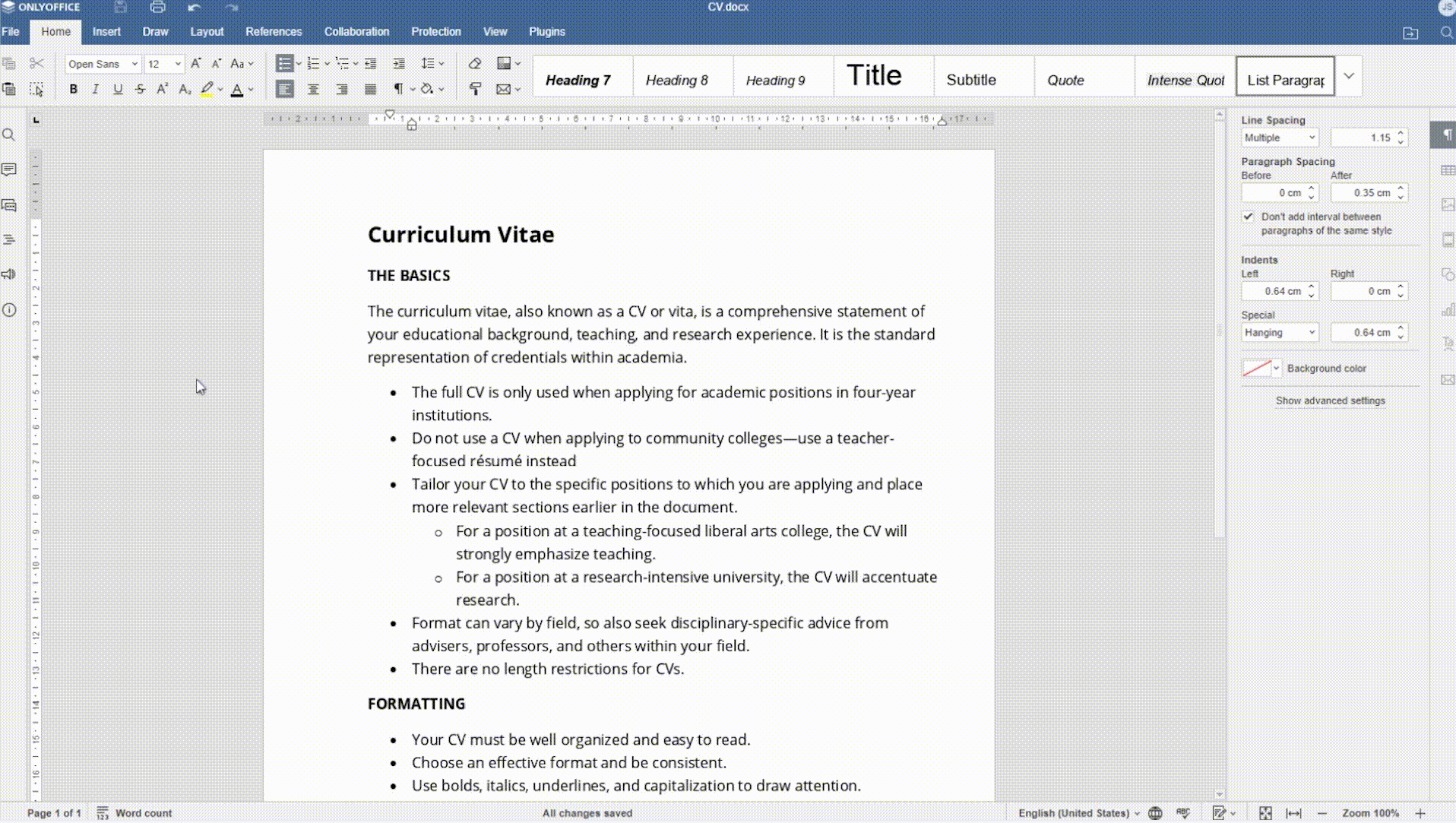Click the Print icon in title bar
Screen dimensions: 1456x823
157,8
